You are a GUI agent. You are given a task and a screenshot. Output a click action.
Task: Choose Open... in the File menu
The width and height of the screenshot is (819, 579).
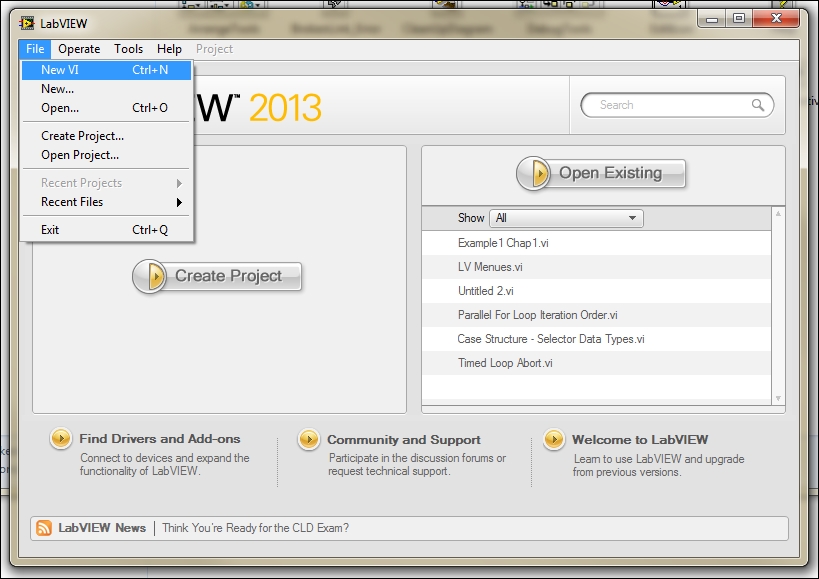coord(106,108)
